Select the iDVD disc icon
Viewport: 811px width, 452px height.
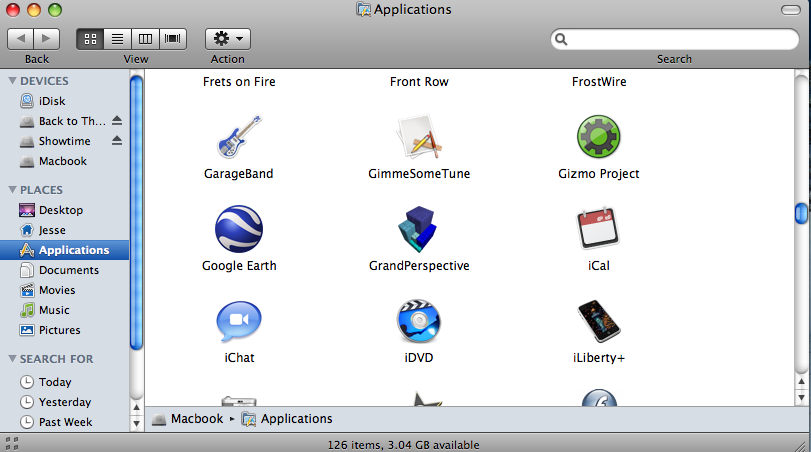[x=418, y=321]
